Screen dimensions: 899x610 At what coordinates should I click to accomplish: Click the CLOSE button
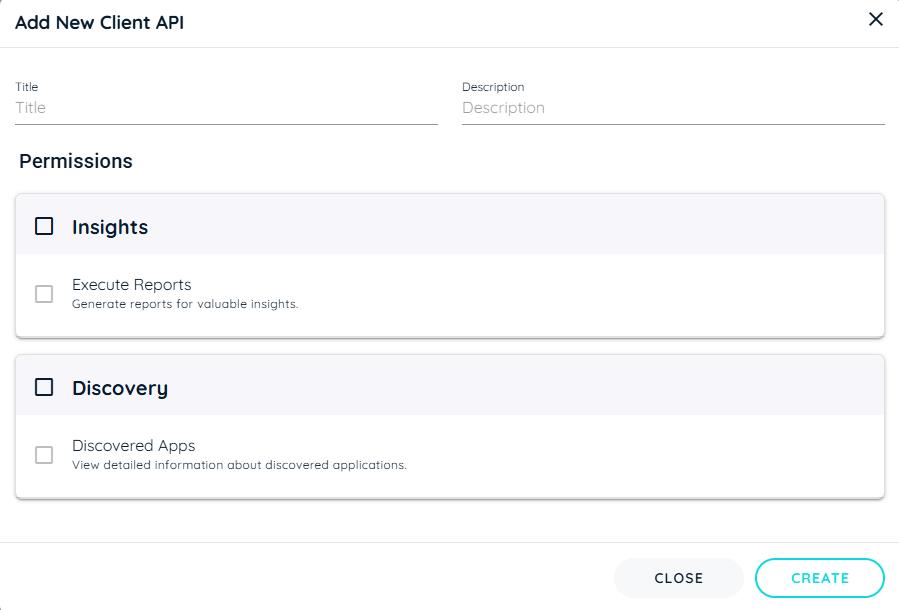[679, 578]
